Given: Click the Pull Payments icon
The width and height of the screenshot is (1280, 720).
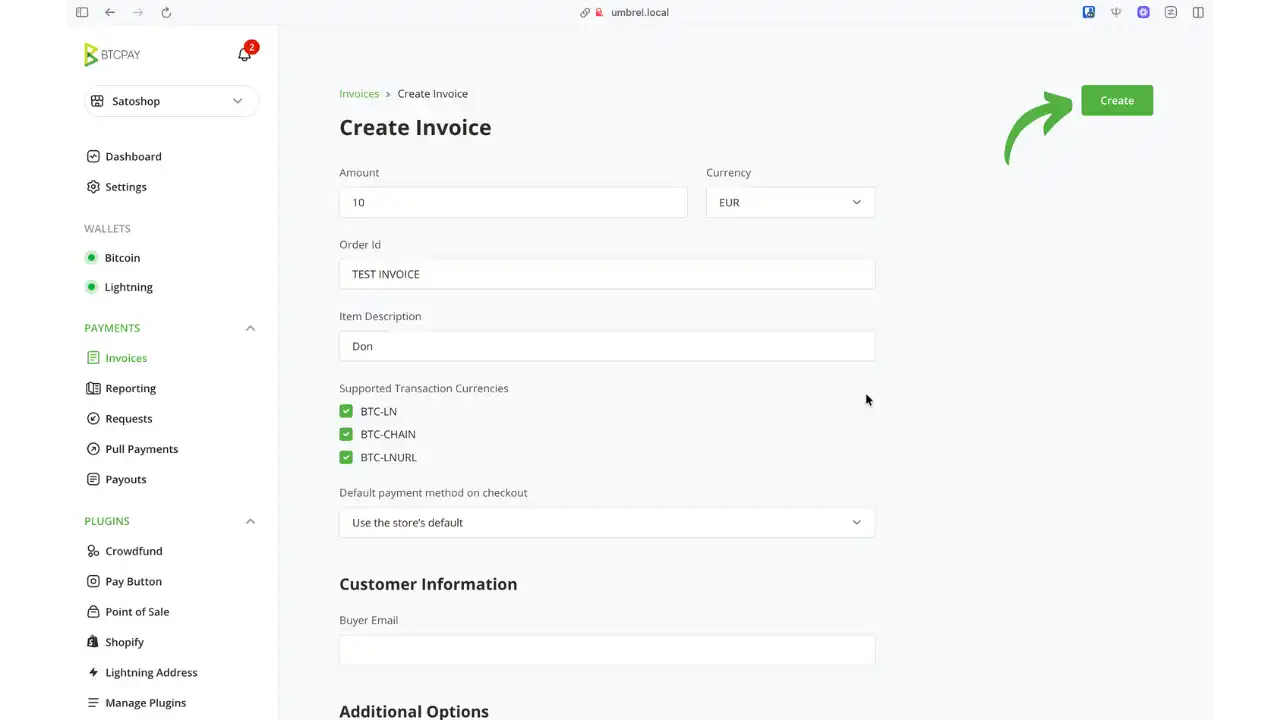Looking at the screenshot, I should 93,449.
